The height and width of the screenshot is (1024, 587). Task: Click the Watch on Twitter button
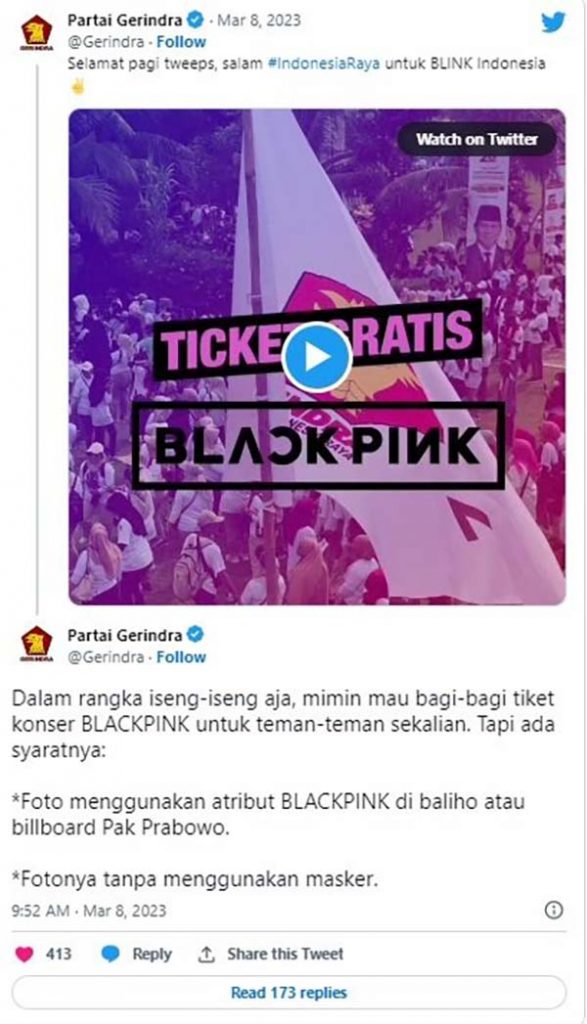[x=477, y=139]
